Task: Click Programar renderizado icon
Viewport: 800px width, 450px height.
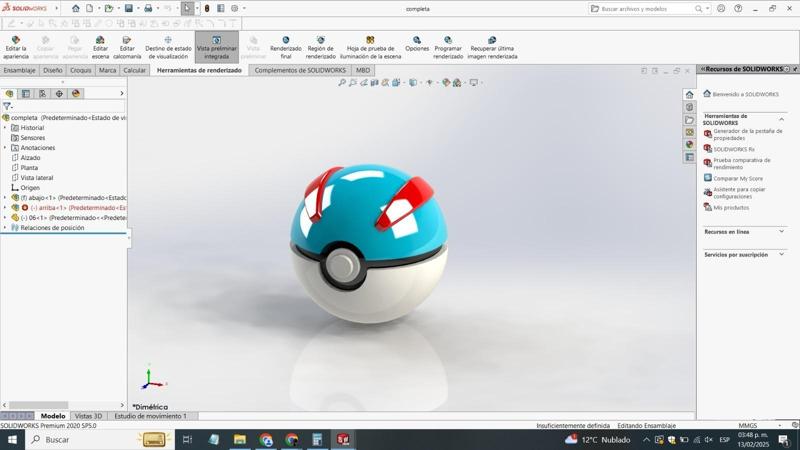Action: 448,47
